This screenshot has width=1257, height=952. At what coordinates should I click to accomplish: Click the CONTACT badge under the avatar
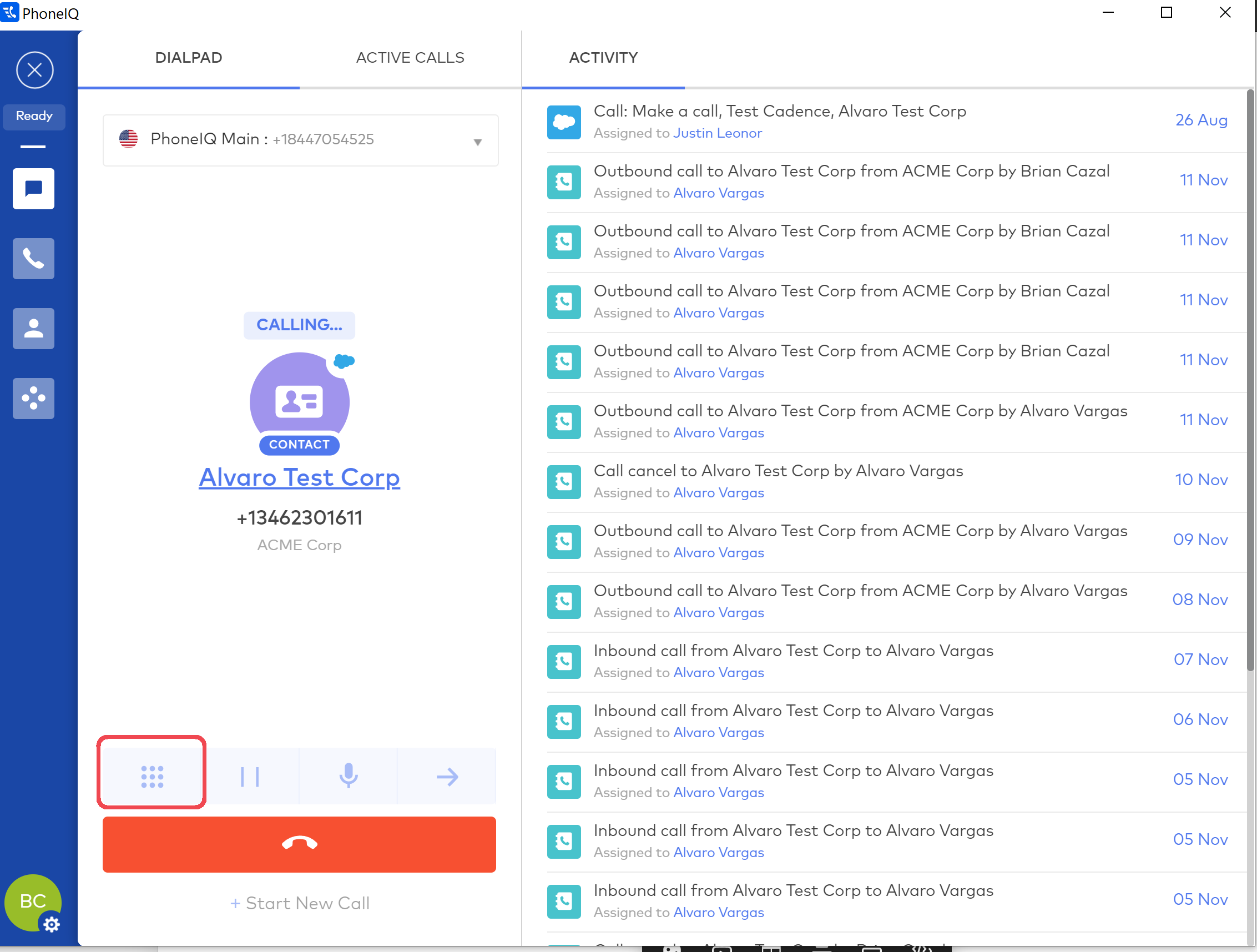tap(300, 445)
